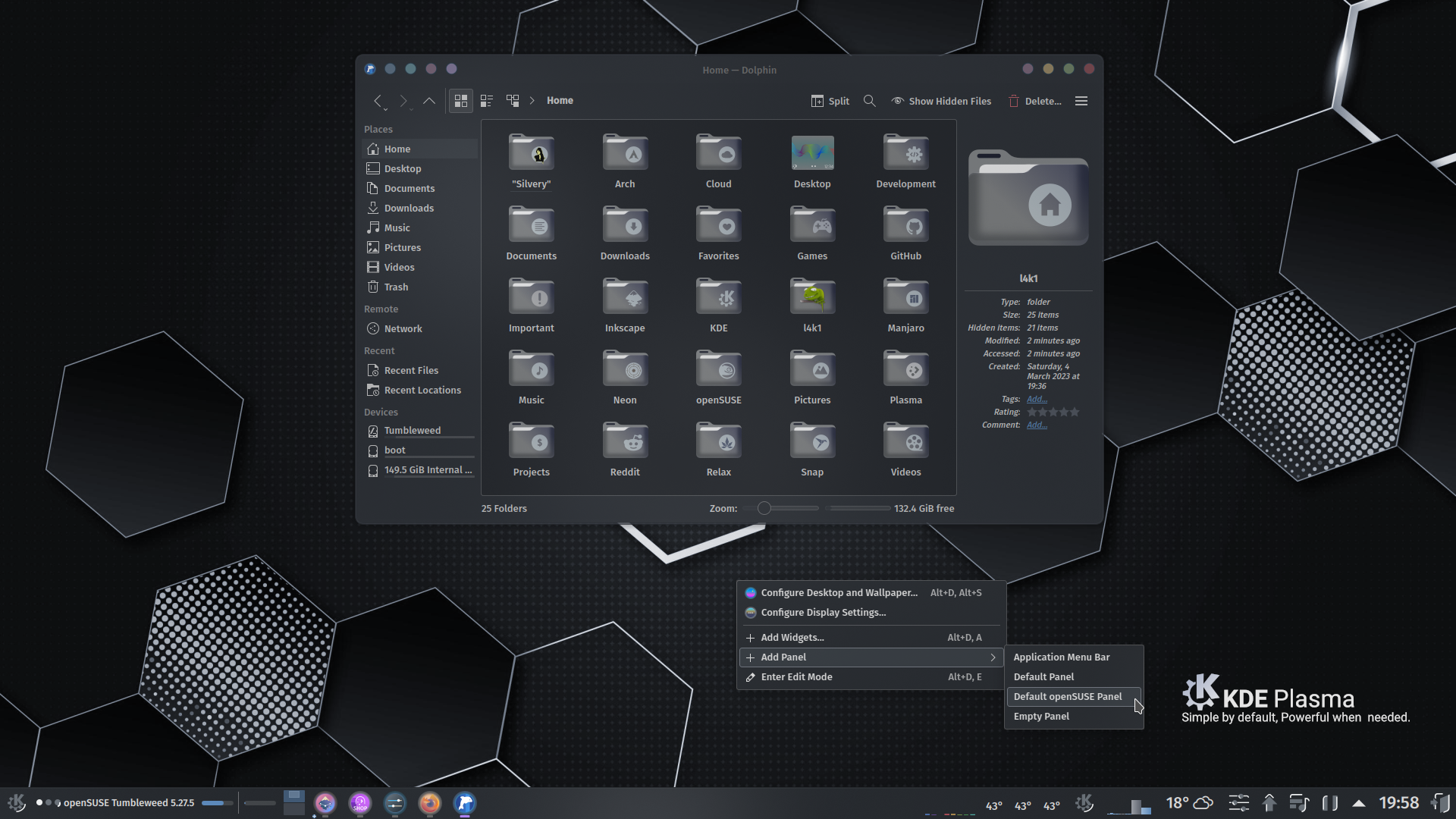Screen dimensions: 1456x819
Task: Open the KDE application launcher
Action: [x=17, y=802]
